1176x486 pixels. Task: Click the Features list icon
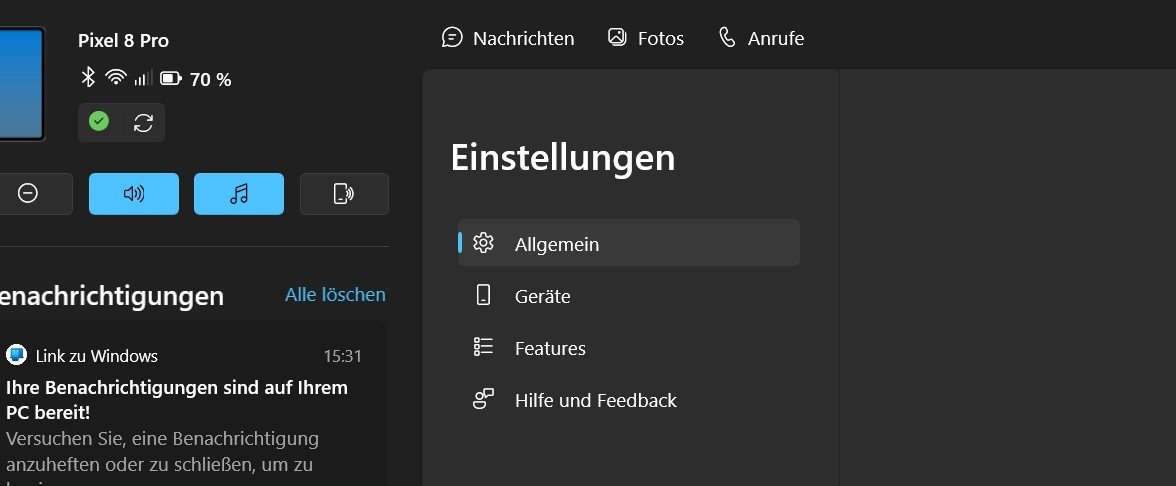(484, 346)
